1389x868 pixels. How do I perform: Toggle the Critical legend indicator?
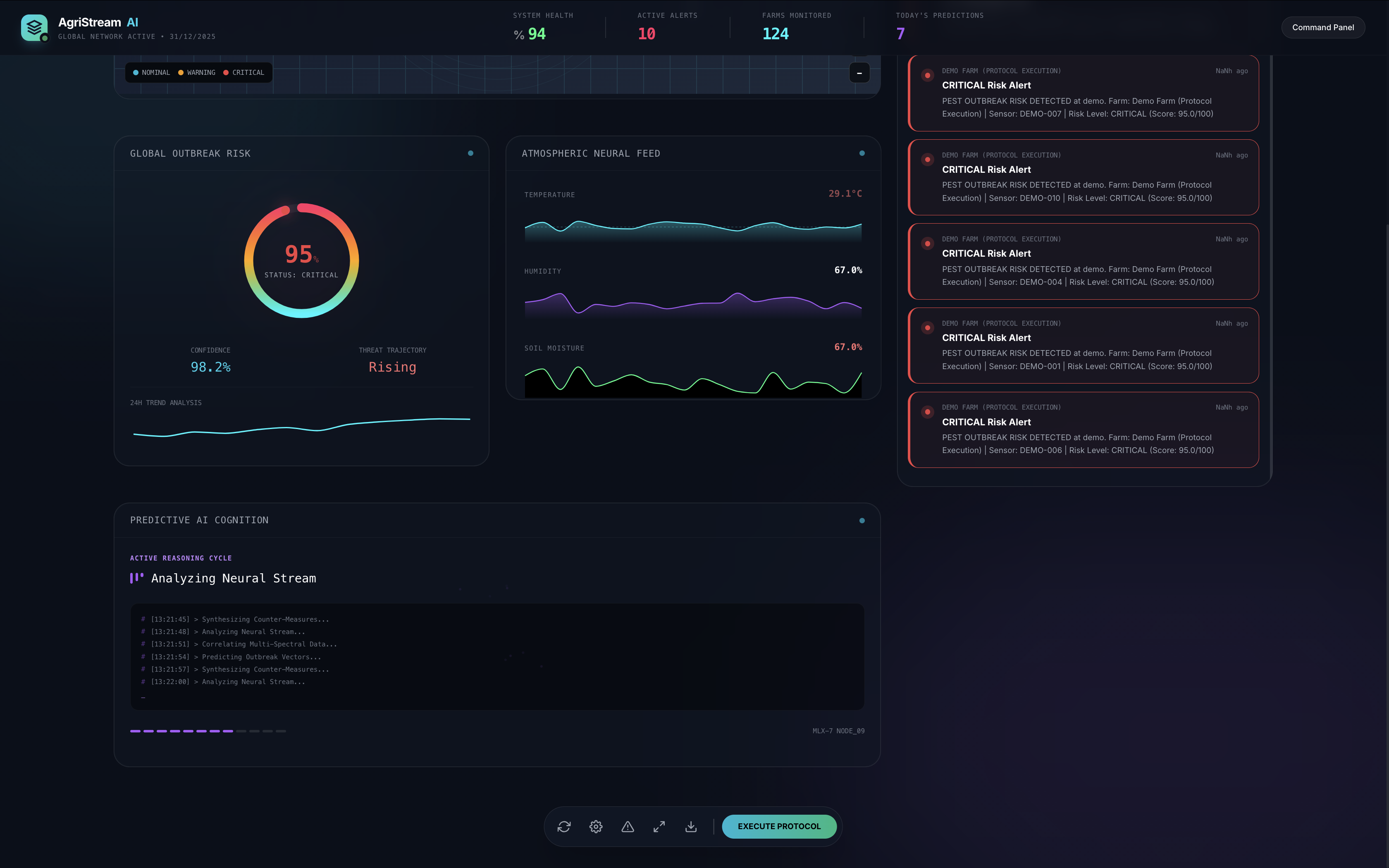243,72
